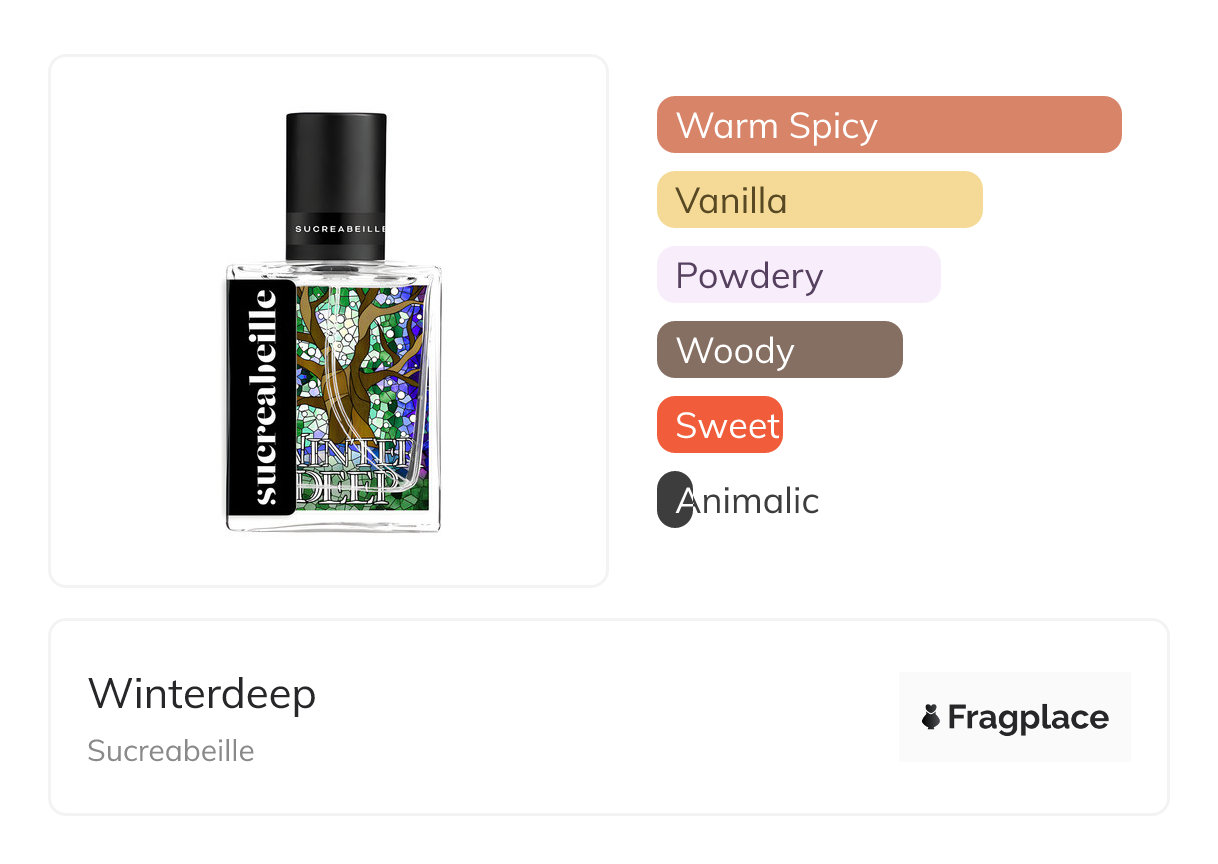
Task: Click the Animalic label text
Action: (x=748, y=500)
